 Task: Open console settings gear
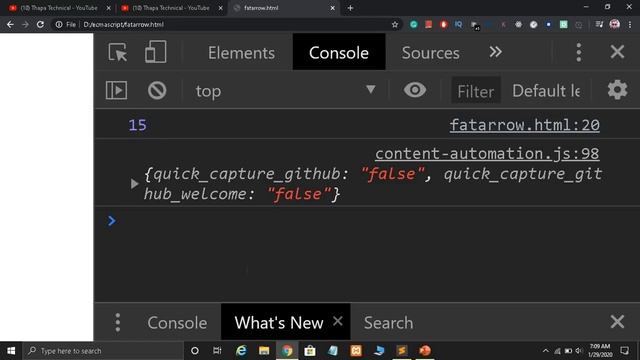pos(617,90)
